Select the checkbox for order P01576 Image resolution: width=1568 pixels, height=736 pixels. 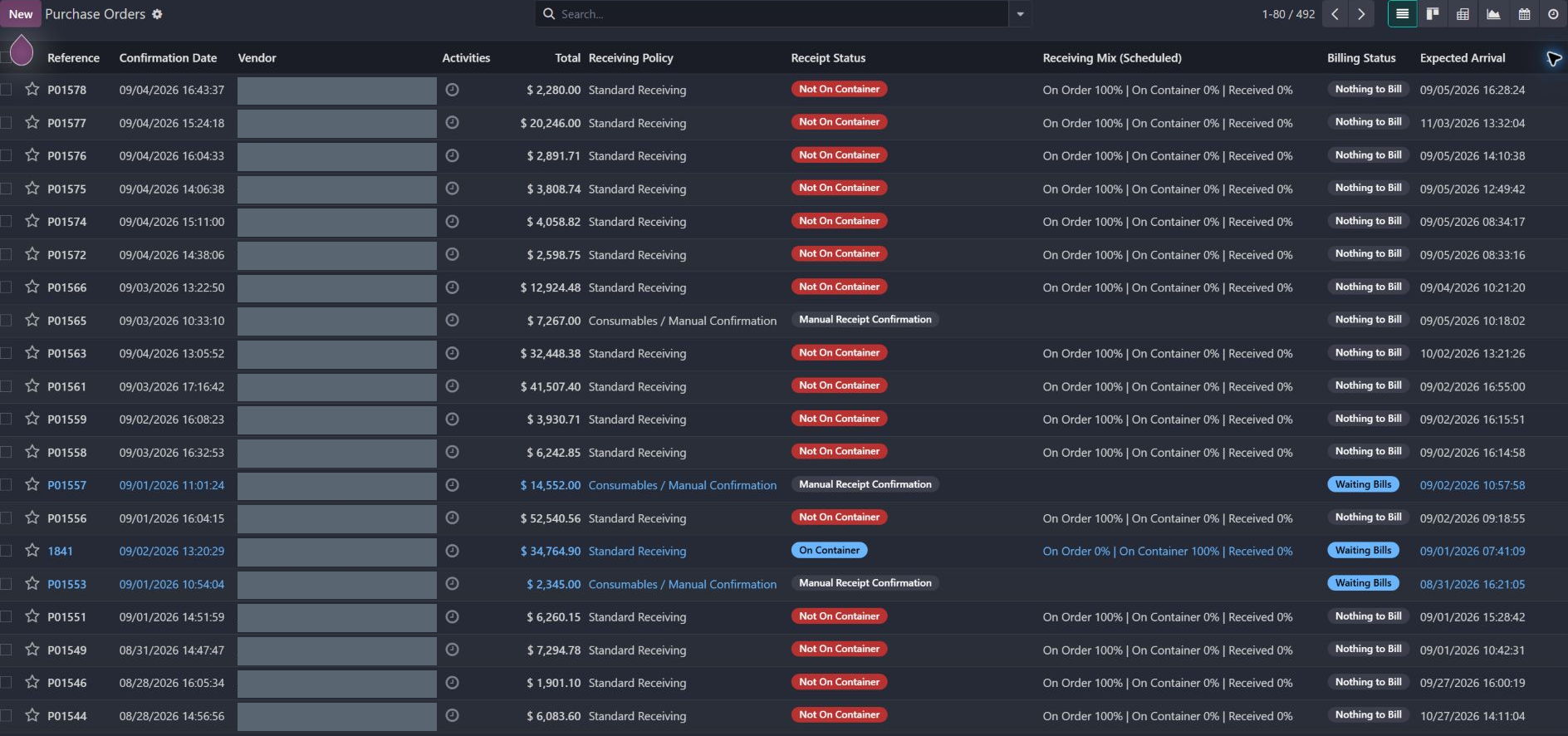pyautogui.click(x=6, y=155)
